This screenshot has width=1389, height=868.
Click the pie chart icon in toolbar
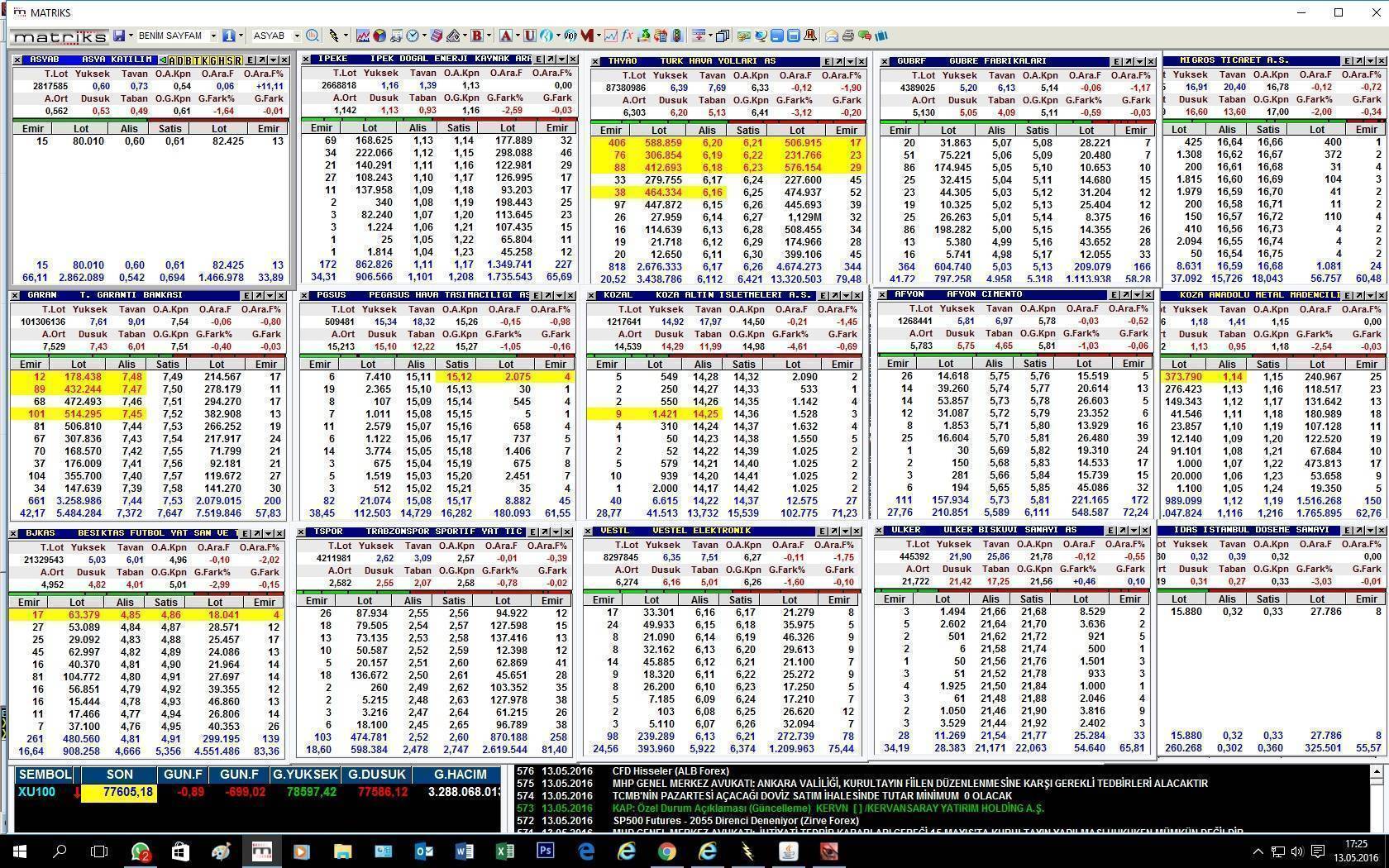click(x=379, y=36)
